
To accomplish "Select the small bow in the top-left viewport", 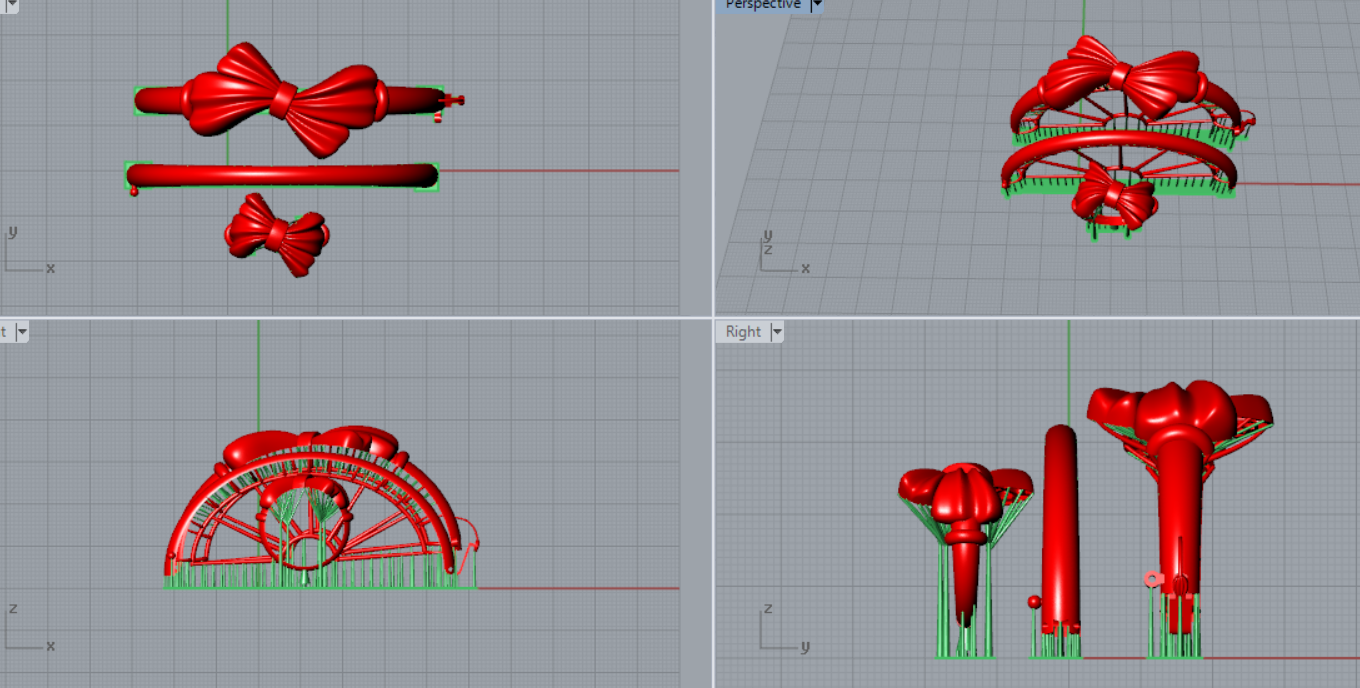I will click(277, 234).
